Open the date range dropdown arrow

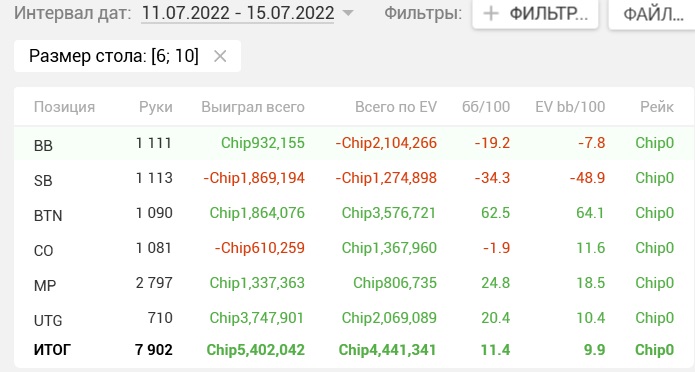pos(348,13)
